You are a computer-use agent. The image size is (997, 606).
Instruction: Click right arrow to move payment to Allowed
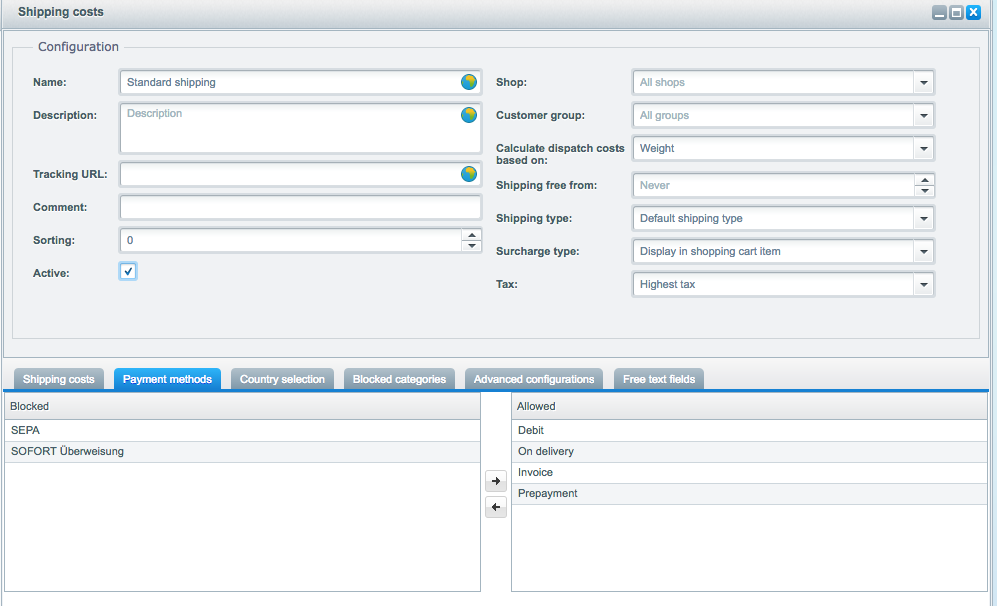496,482
